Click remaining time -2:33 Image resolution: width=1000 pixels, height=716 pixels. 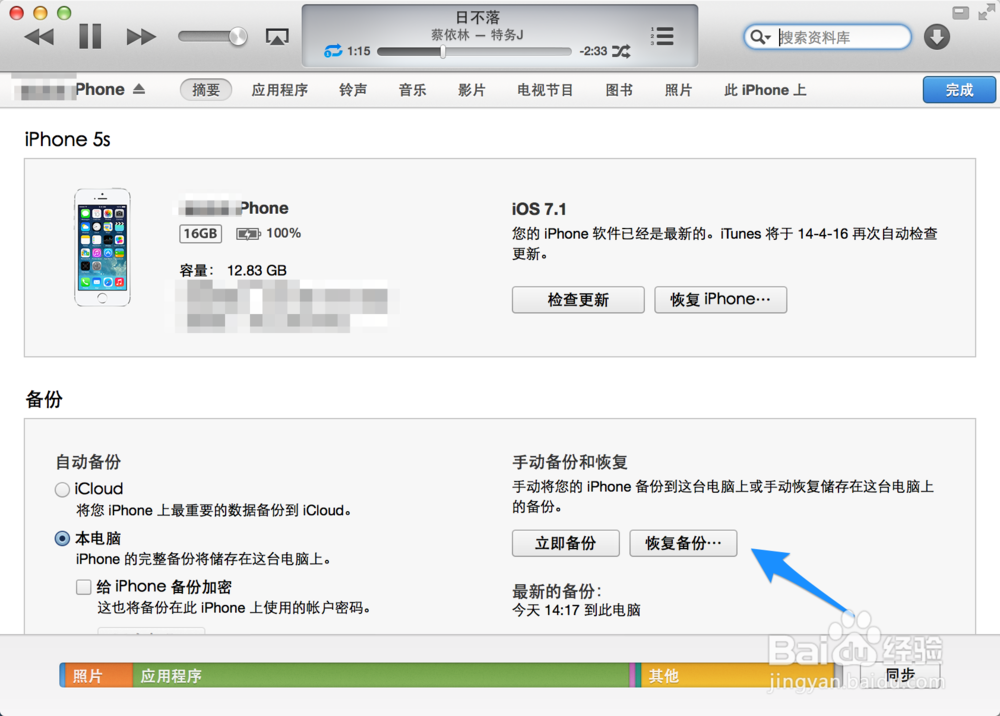pos(593,52)
